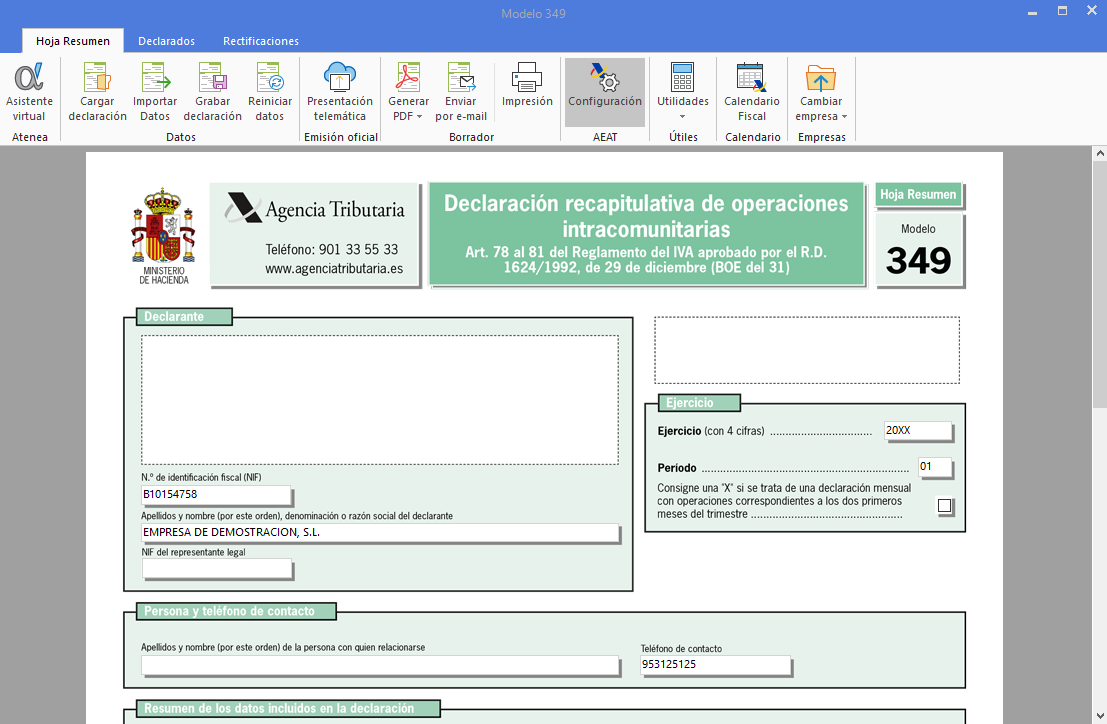Switch to the Declarados tab
Screen dimensions: 1107x724
tap(166, 41)
